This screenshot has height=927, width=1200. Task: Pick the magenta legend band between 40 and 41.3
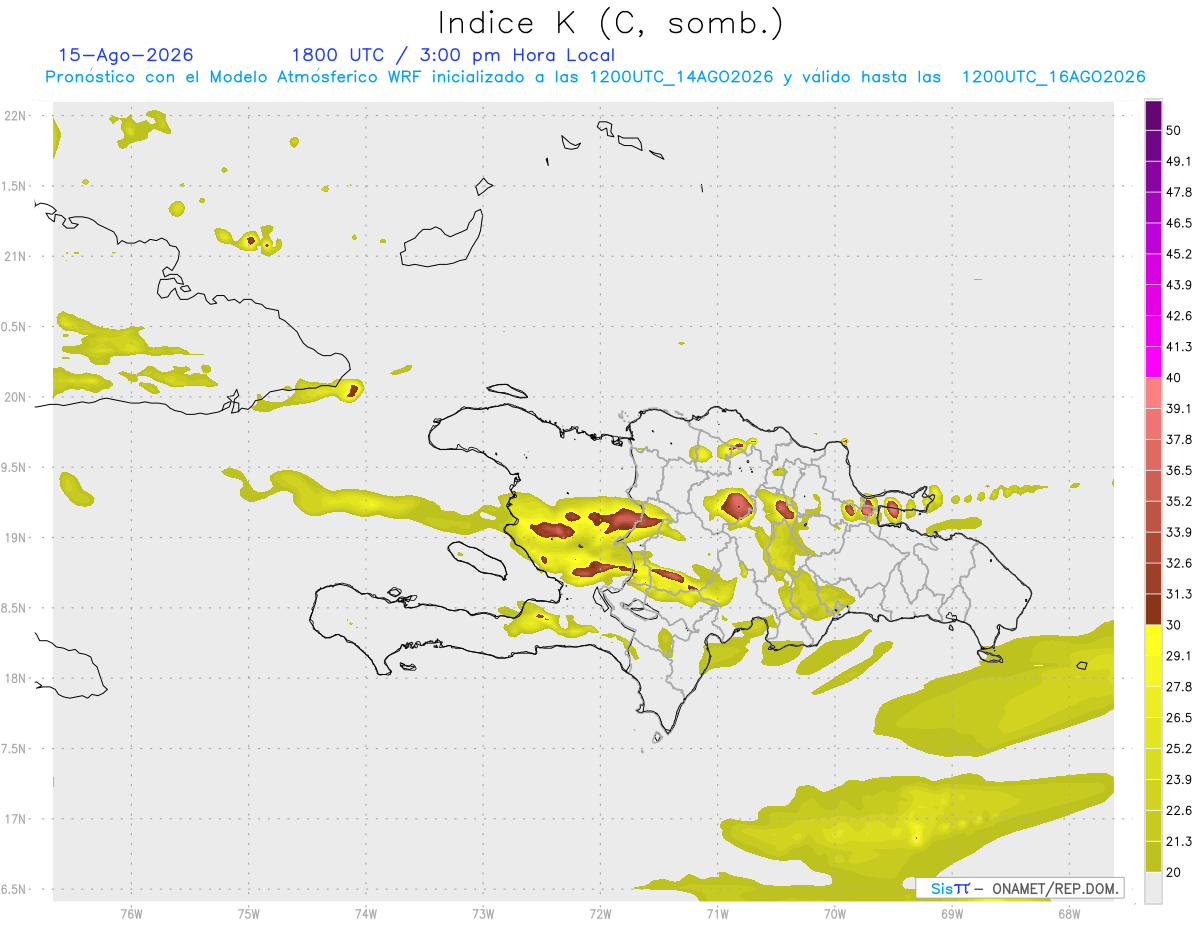coord(1154,362)
